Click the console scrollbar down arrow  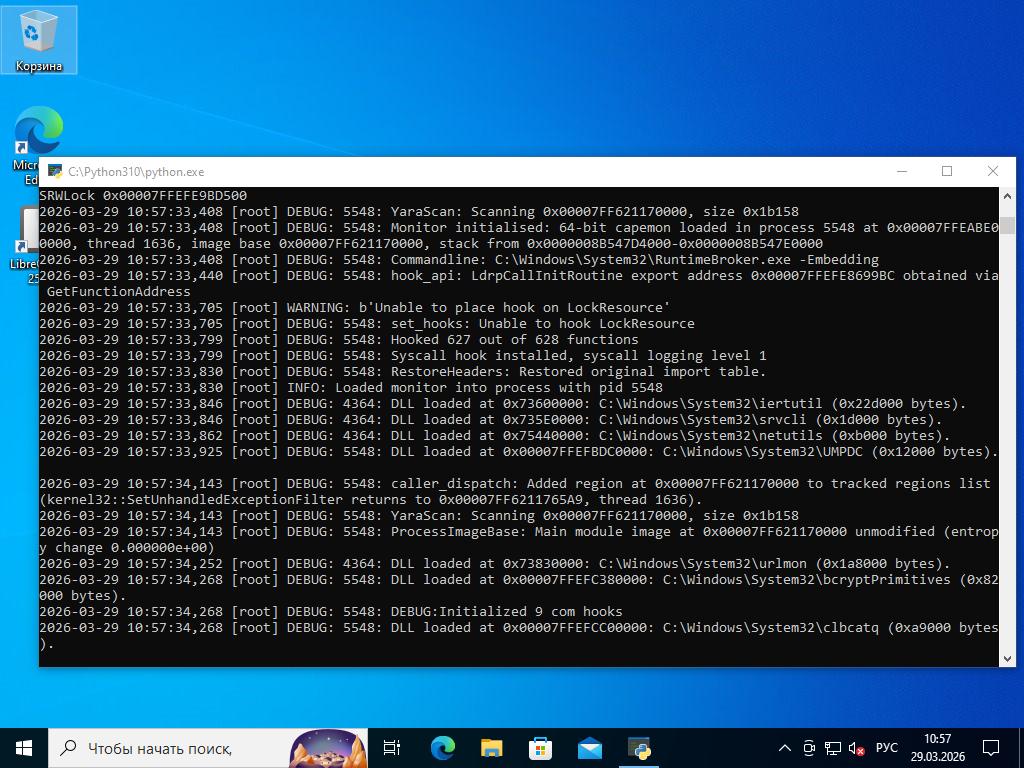coord(1007,658)
